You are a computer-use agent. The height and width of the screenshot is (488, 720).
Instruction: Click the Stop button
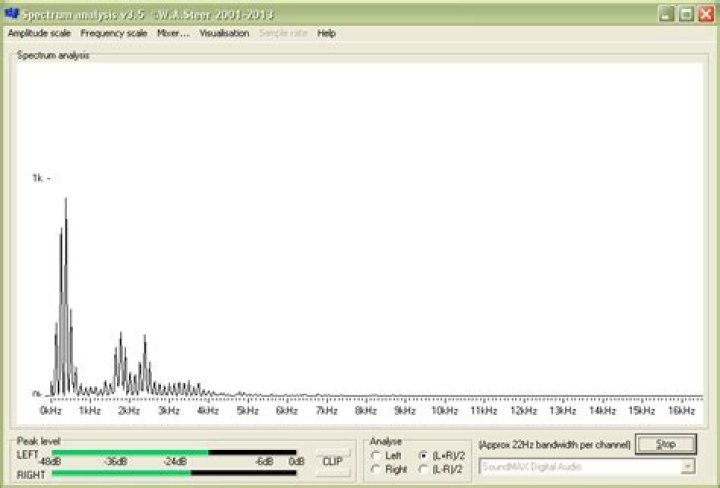pos(666,444)
